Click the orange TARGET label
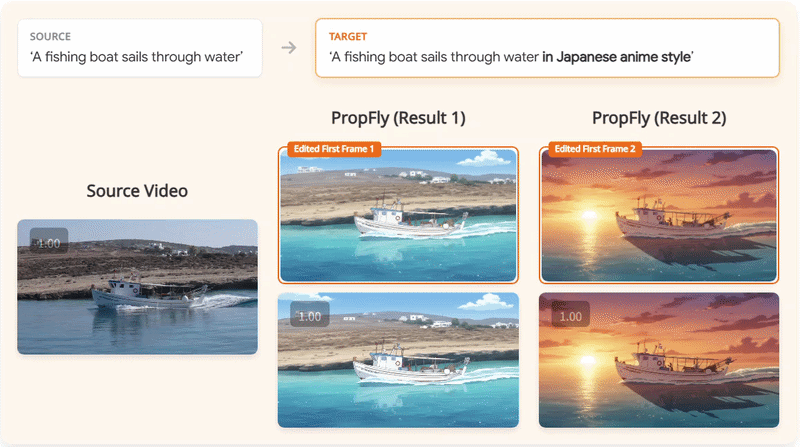The height and width of the screenshot is (447, 800). (347, 36)
